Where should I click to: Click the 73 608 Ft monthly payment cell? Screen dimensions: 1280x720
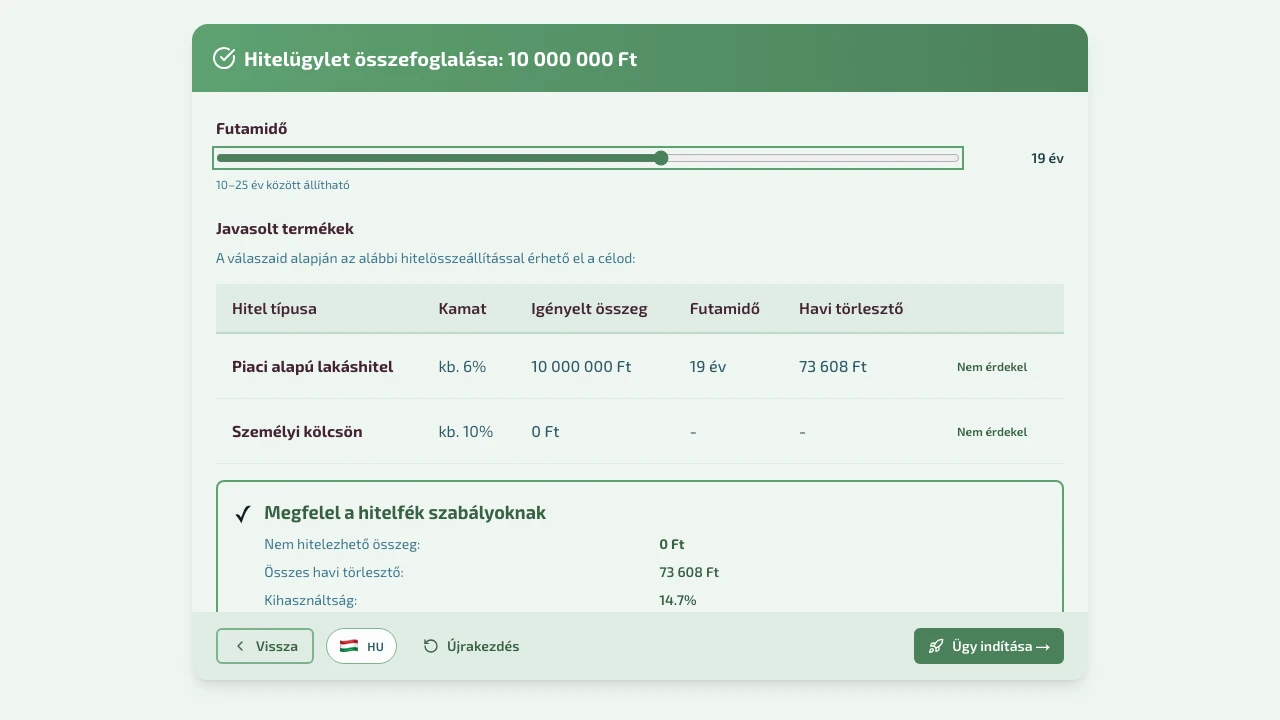coord(832,367)
